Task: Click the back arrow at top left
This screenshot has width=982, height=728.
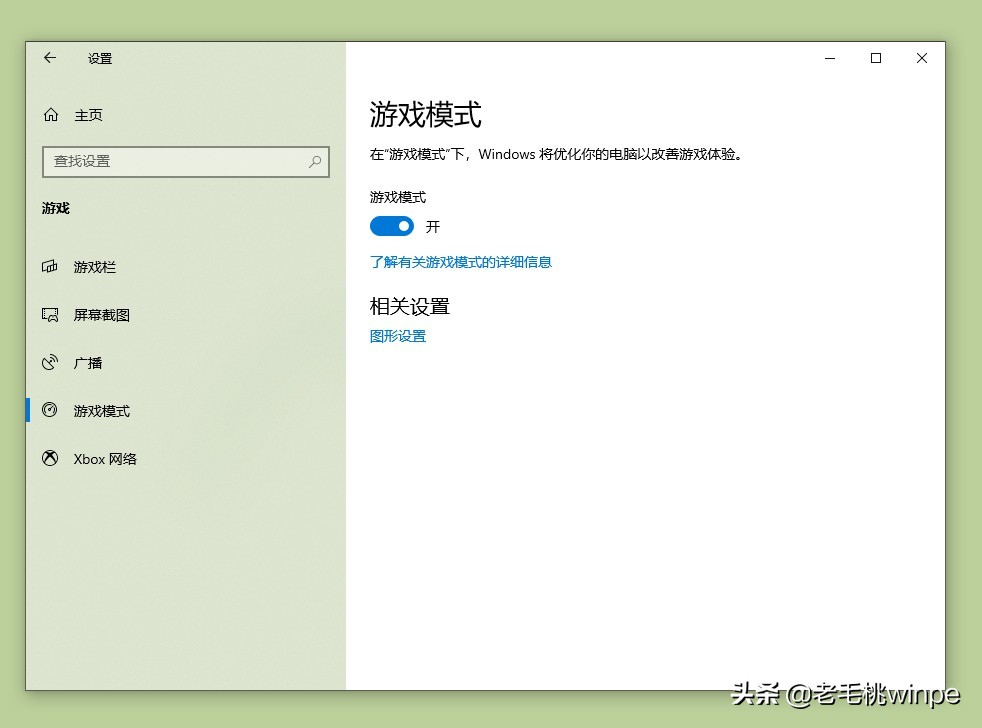Action: (49, 58)
